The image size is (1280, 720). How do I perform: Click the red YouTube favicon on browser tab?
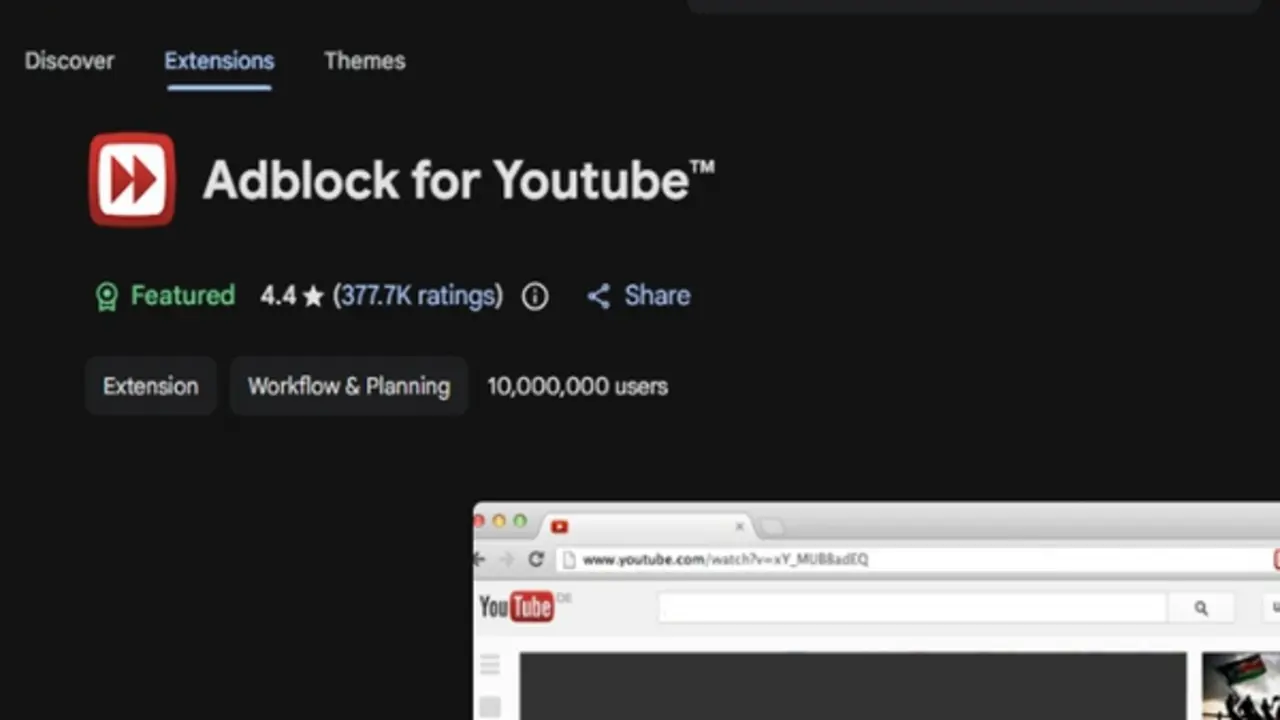point(559,526)
